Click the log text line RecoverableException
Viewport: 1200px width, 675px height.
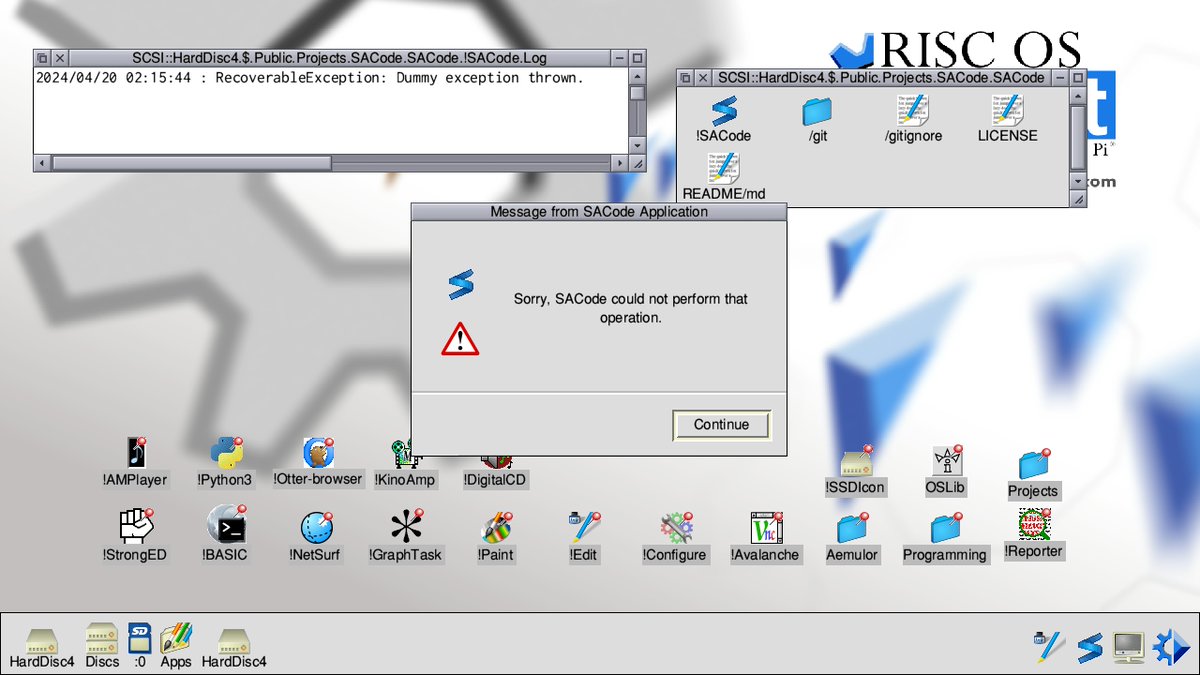click(x=309, y=78)
